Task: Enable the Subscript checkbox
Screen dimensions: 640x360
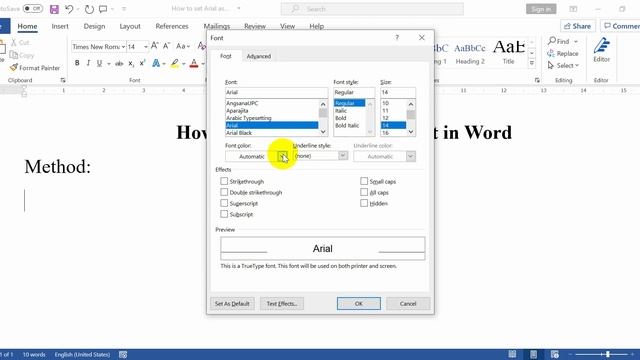Action: [x=224, y=214]
